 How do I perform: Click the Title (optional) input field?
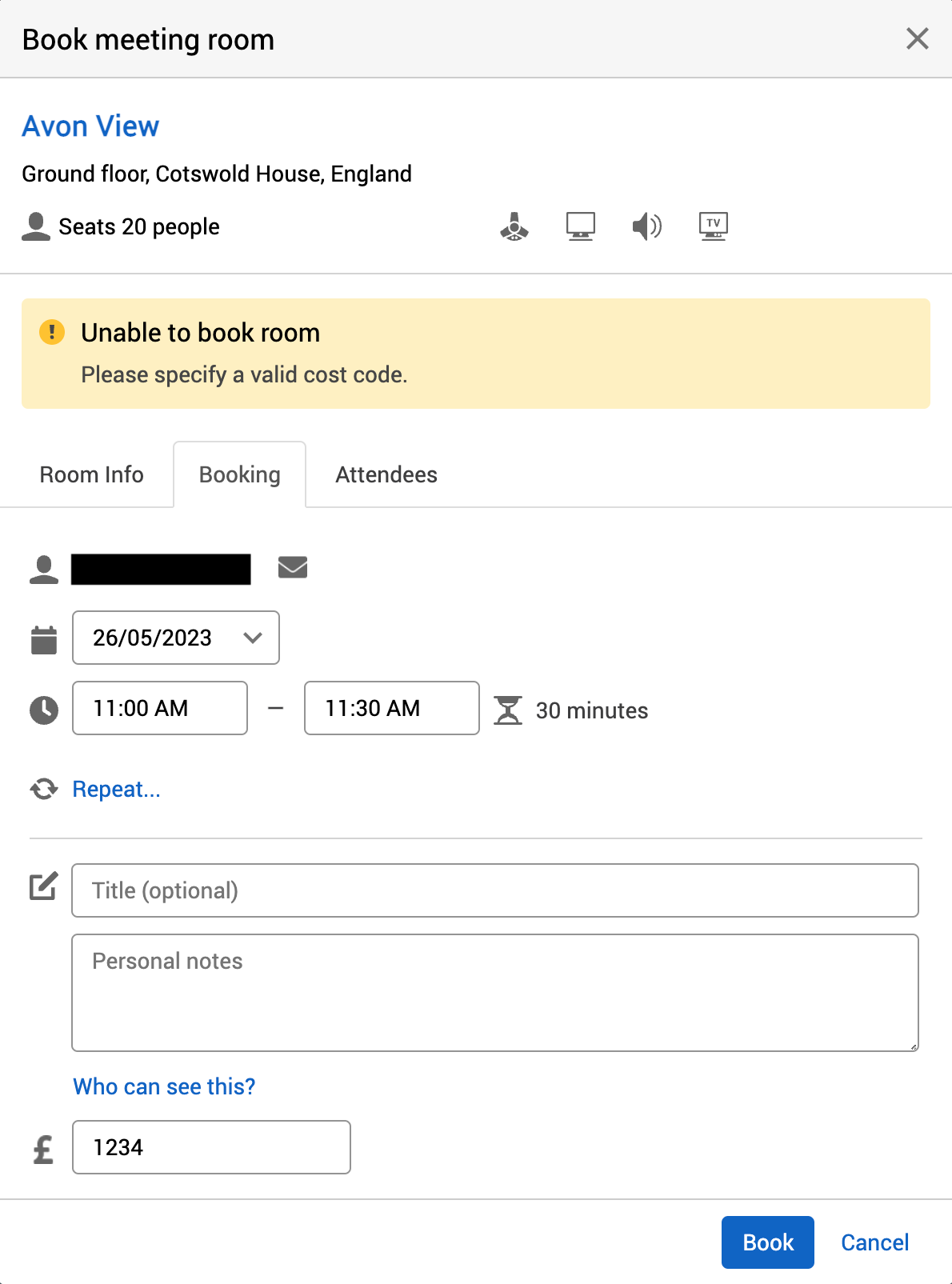click(x=495, y=890)
